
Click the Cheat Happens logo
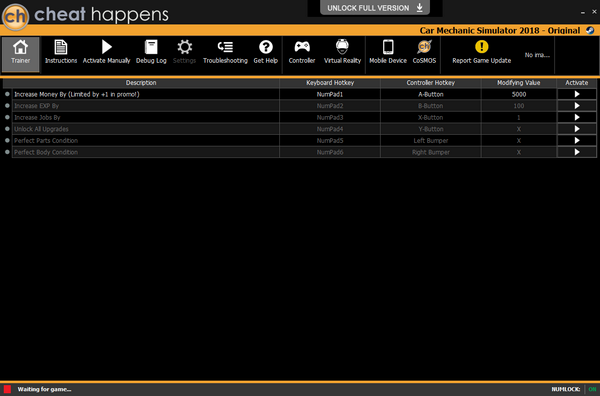pyautogui.click(x=15, y=16)
